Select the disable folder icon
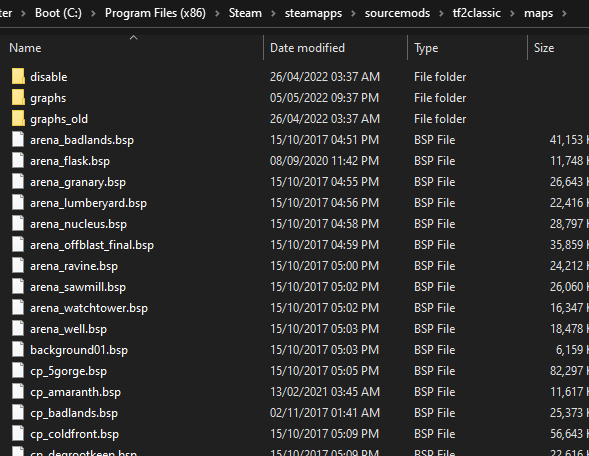This screenshot has width=589, height=456. click(18, 77)
